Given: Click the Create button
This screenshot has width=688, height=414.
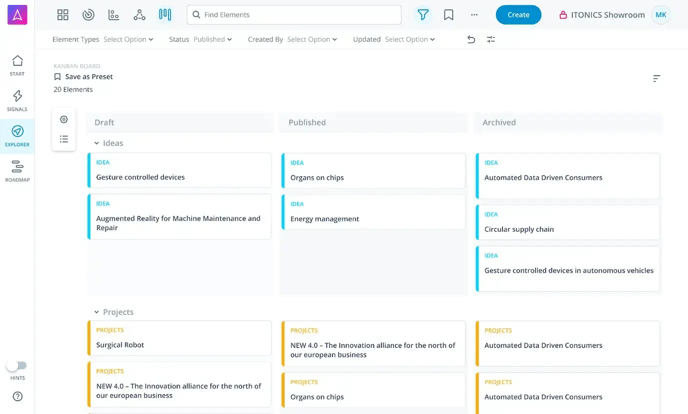Looking at the screenshot, I should 518,15.
